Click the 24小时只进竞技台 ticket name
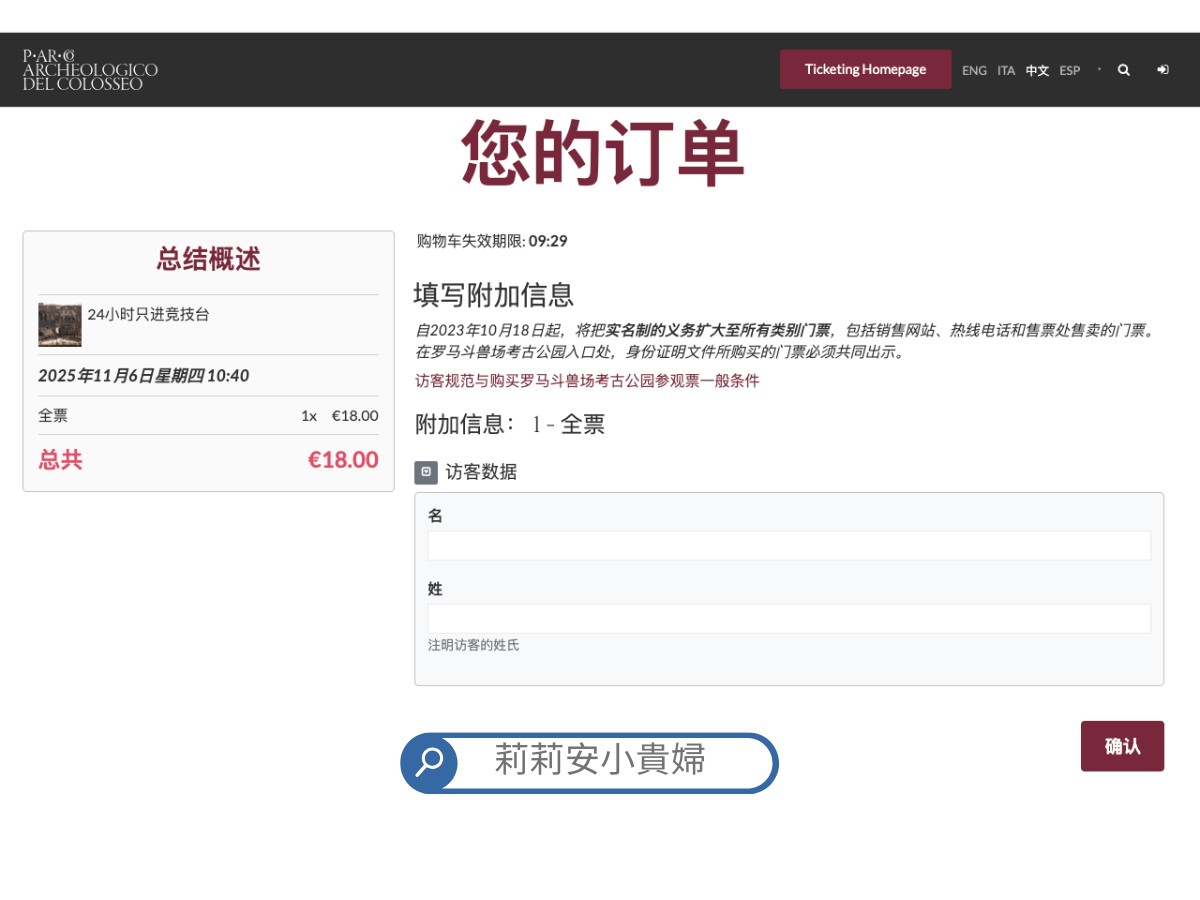 click(x=148, y=314)
